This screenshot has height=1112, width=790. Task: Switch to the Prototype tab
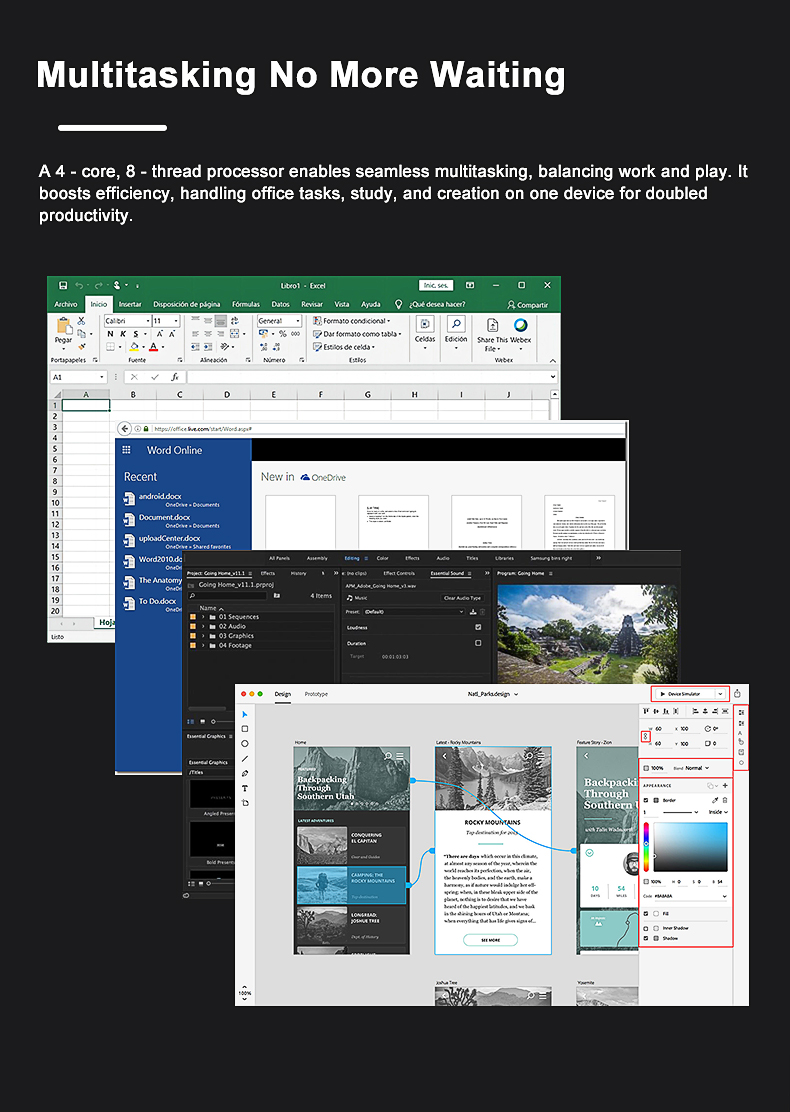(x=316, y=694)
